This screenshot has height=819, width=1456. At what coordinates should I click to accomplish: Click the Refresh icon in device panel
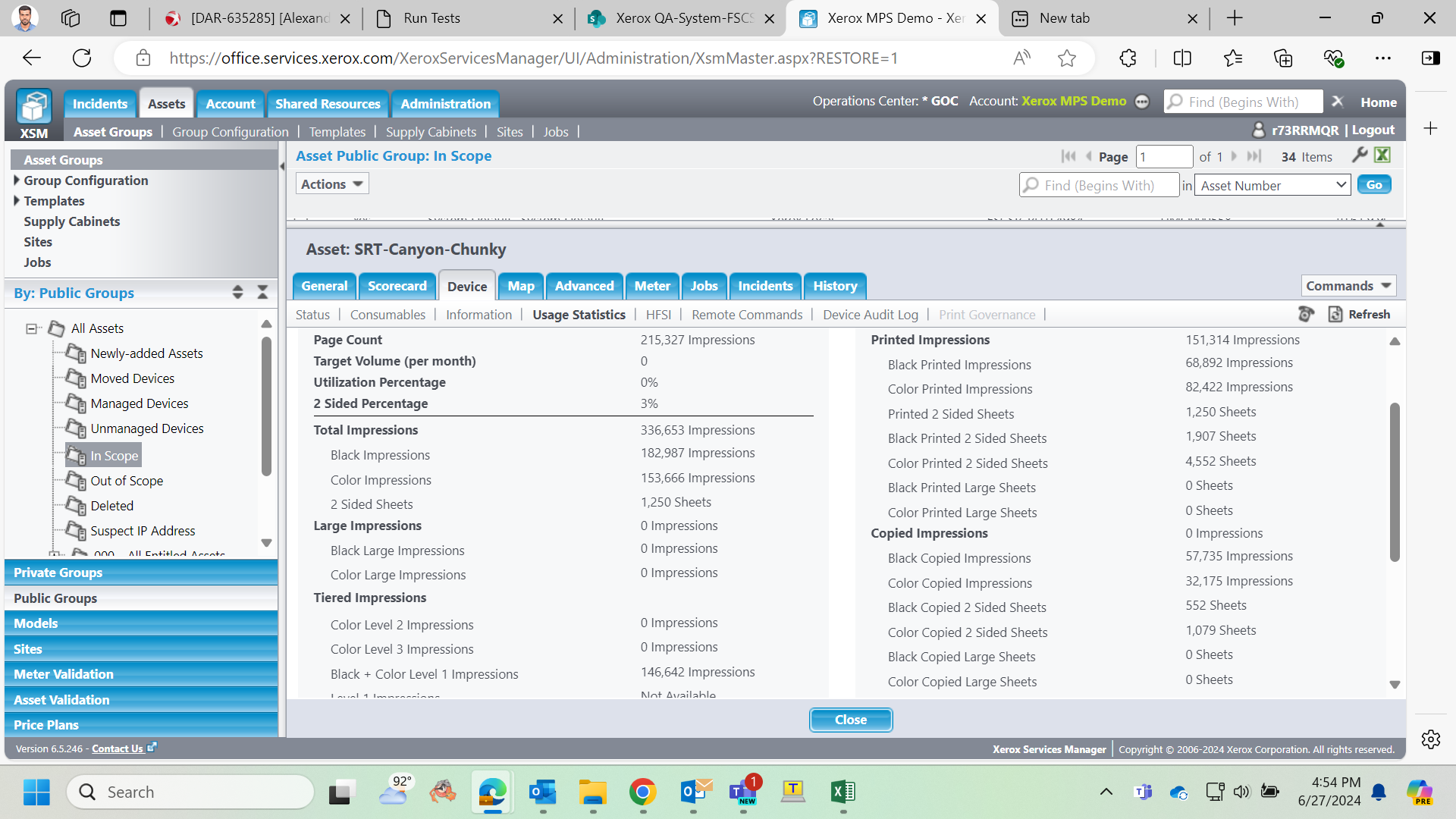click(x=1335, y=314)
